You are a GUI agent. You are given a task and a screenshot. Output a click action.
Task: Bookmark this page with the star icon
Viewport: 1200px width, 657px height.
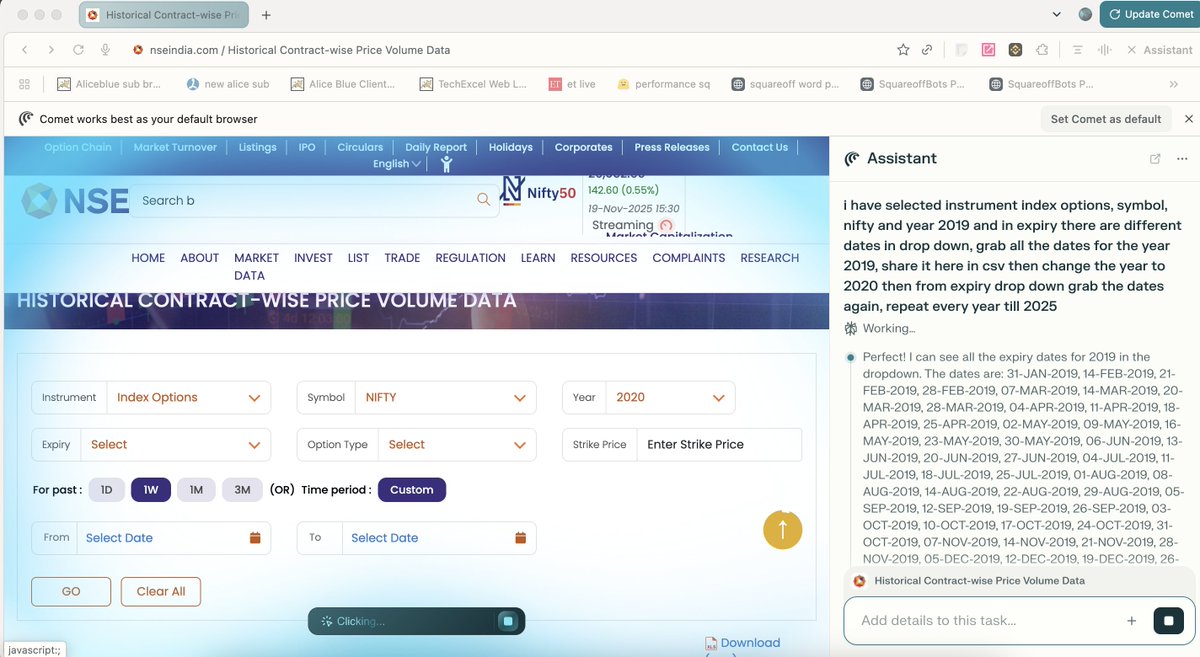coord(903,50)
